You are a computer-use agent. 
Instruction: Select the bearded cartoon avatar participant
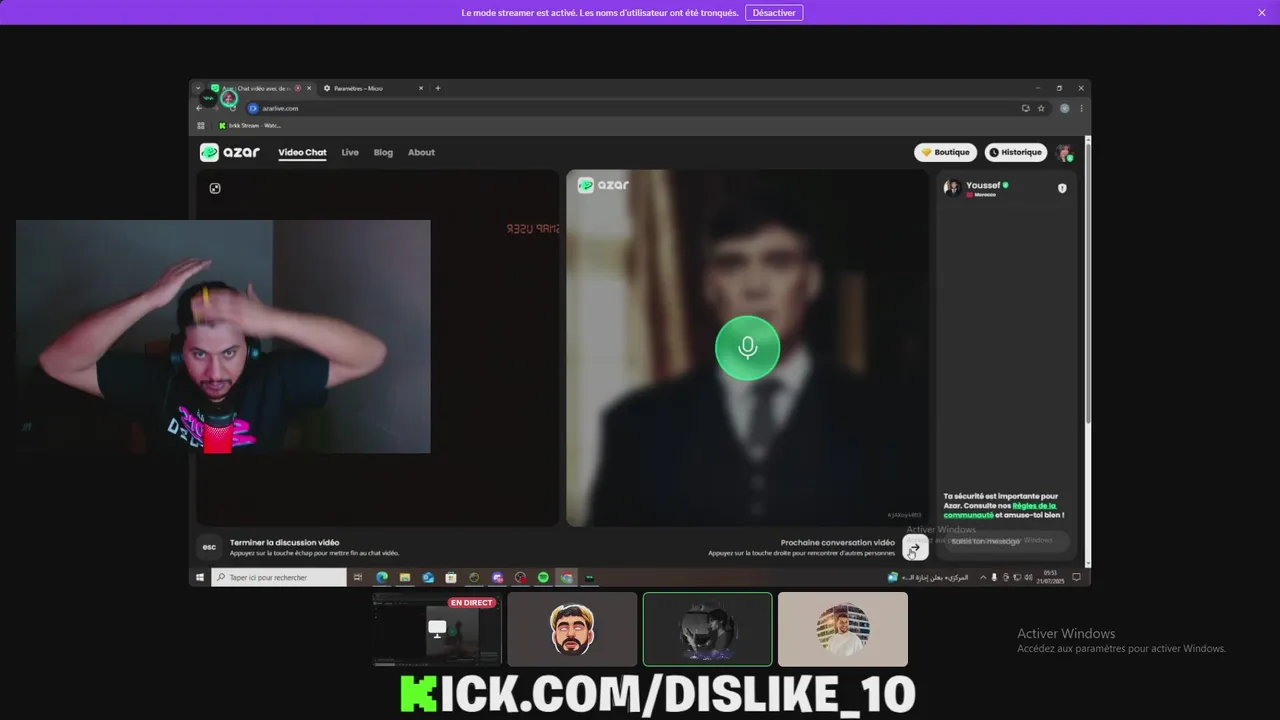(x=572, y=629)
